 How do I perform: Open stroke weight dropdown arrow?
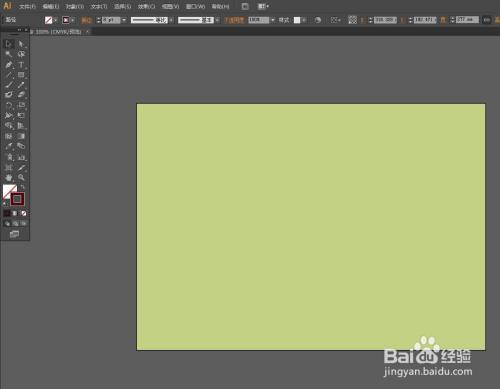click(x=124, y=20)
